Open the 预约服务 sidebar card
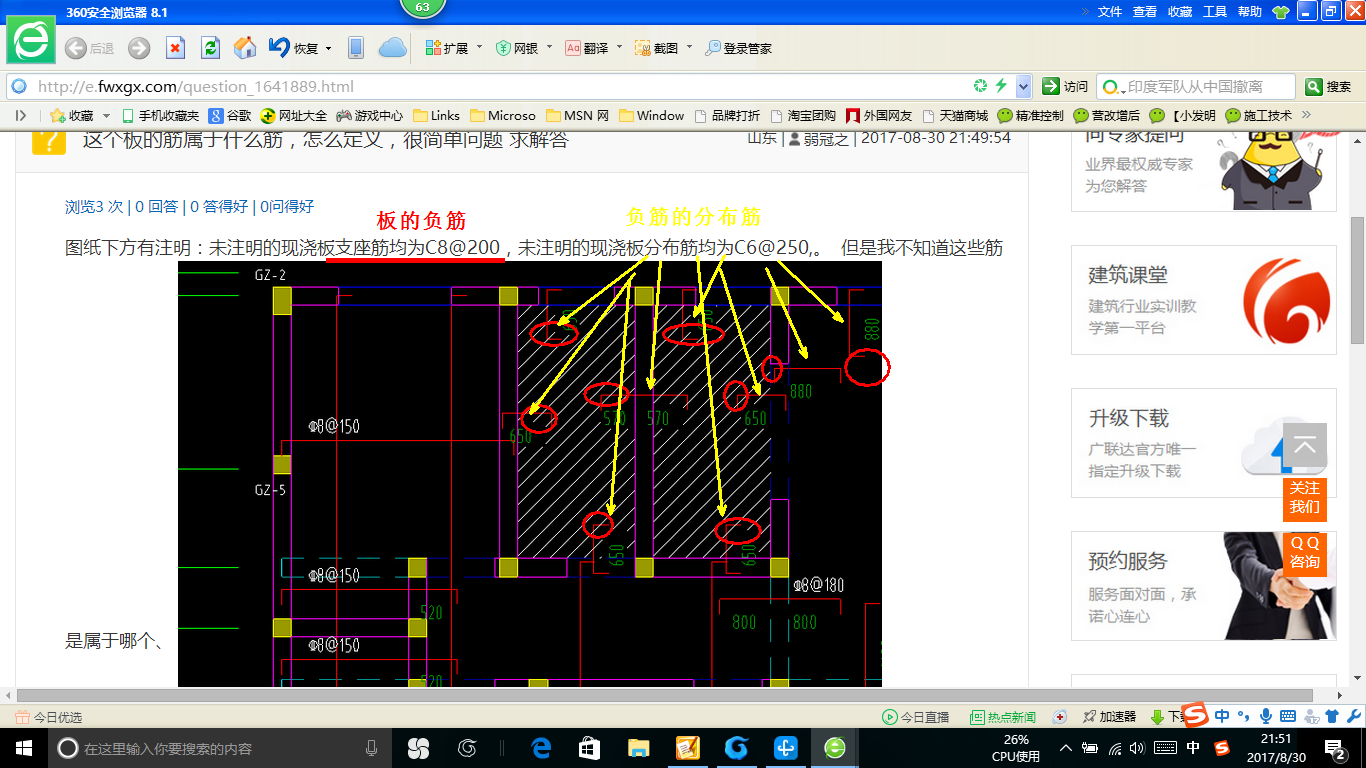This screenshot has height=768, width=1366. tap(1204, 586)
